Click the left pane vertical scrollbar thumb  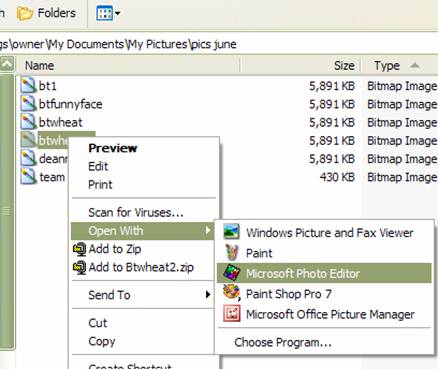tap(7, 211)
